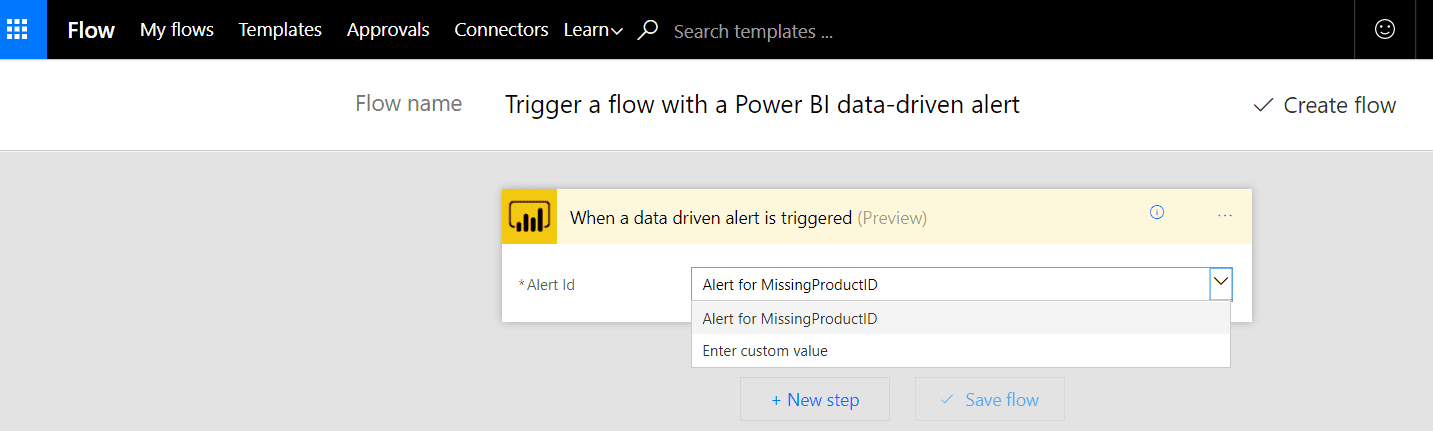1433x431 pixels.
Task: Go to My flows
Action: click(x=177, y=30)
